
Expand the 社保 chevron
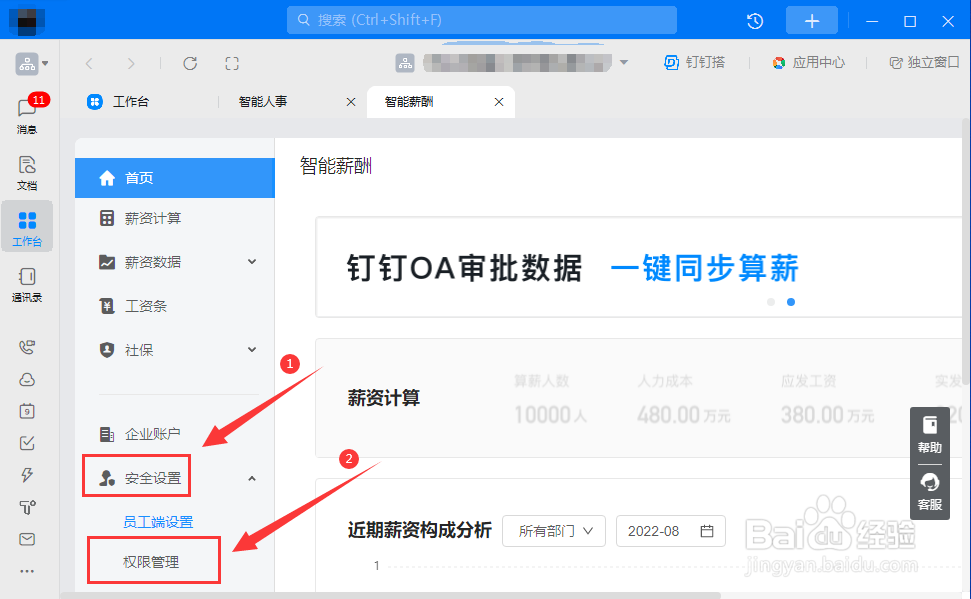(252, 349)
